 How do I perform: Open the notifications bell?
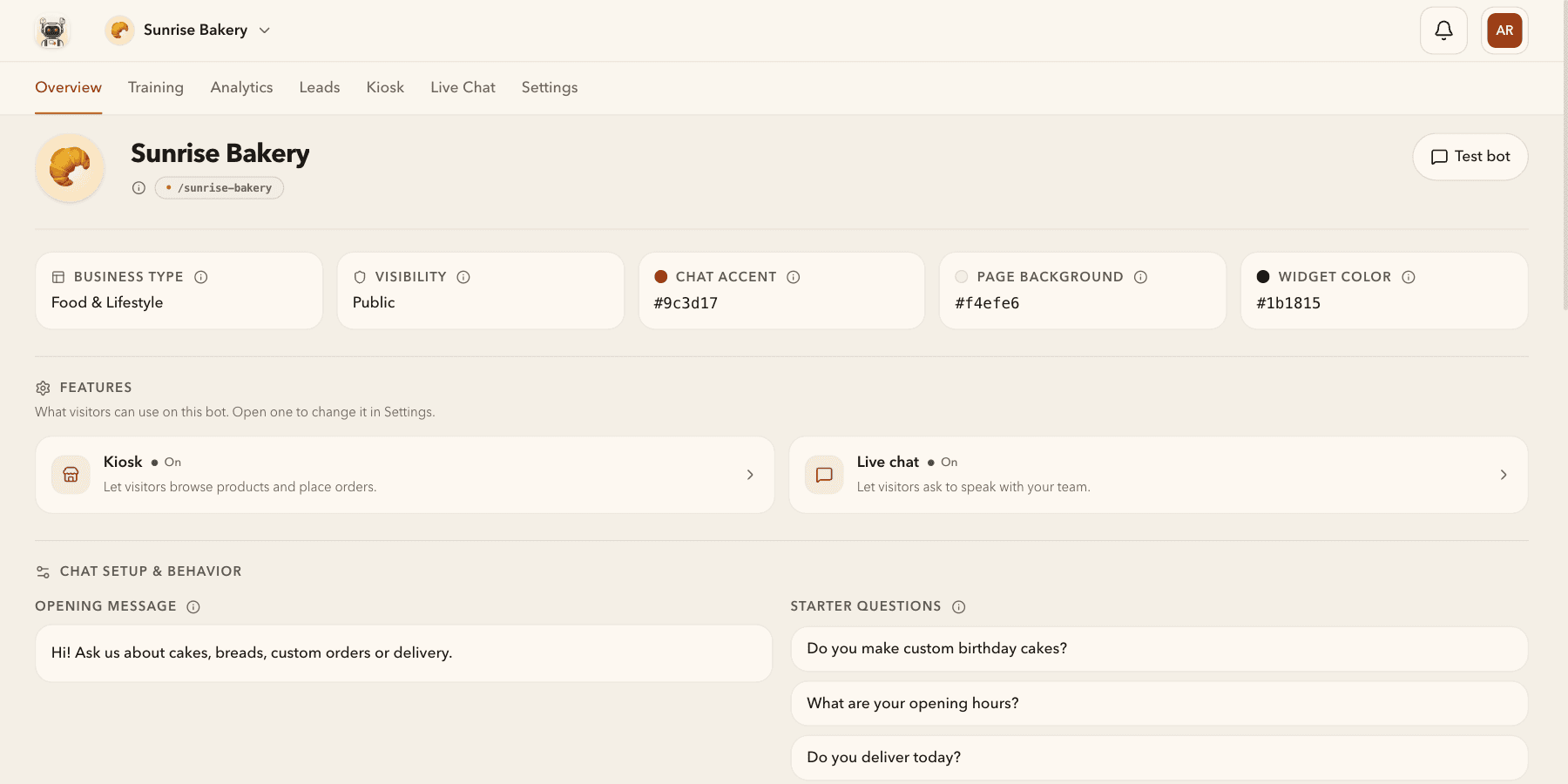click(x=1443, y=30)
